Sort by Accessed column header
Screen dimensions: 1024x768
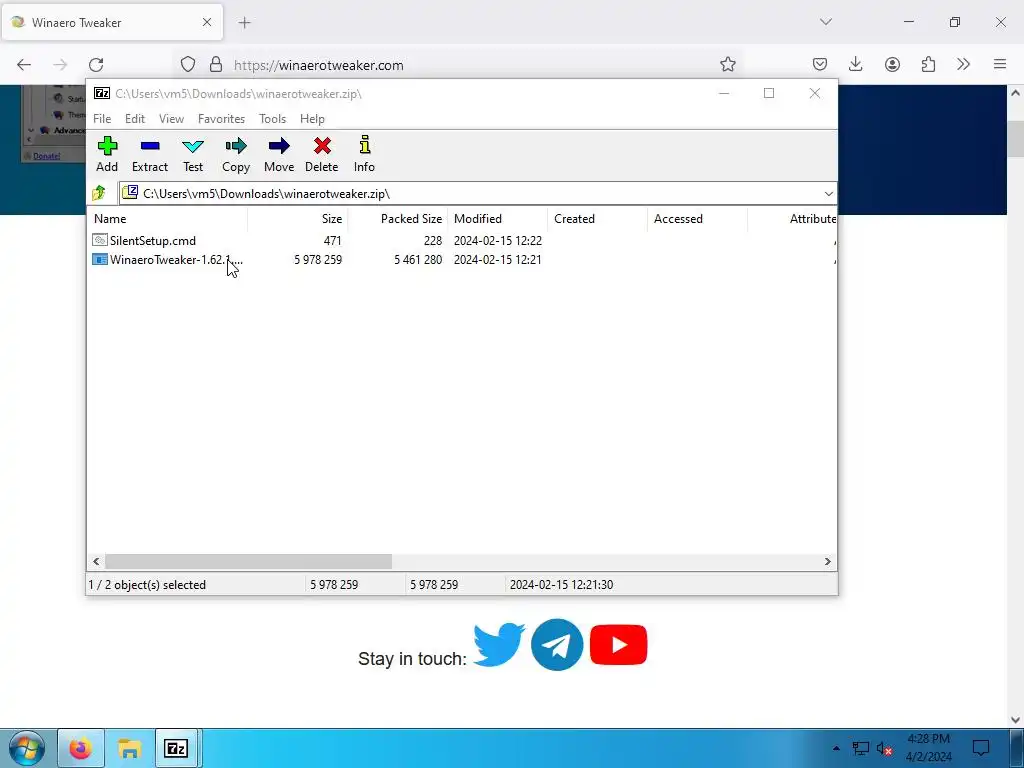tap(697, 219)
